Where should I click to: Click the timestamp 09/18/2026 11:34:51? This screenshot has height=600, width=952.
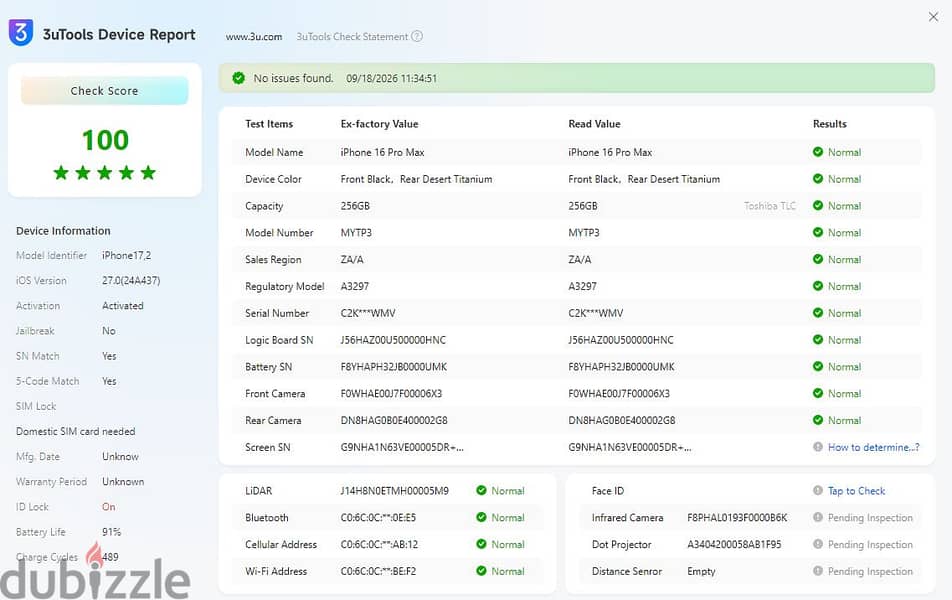[x=392, y=78]
